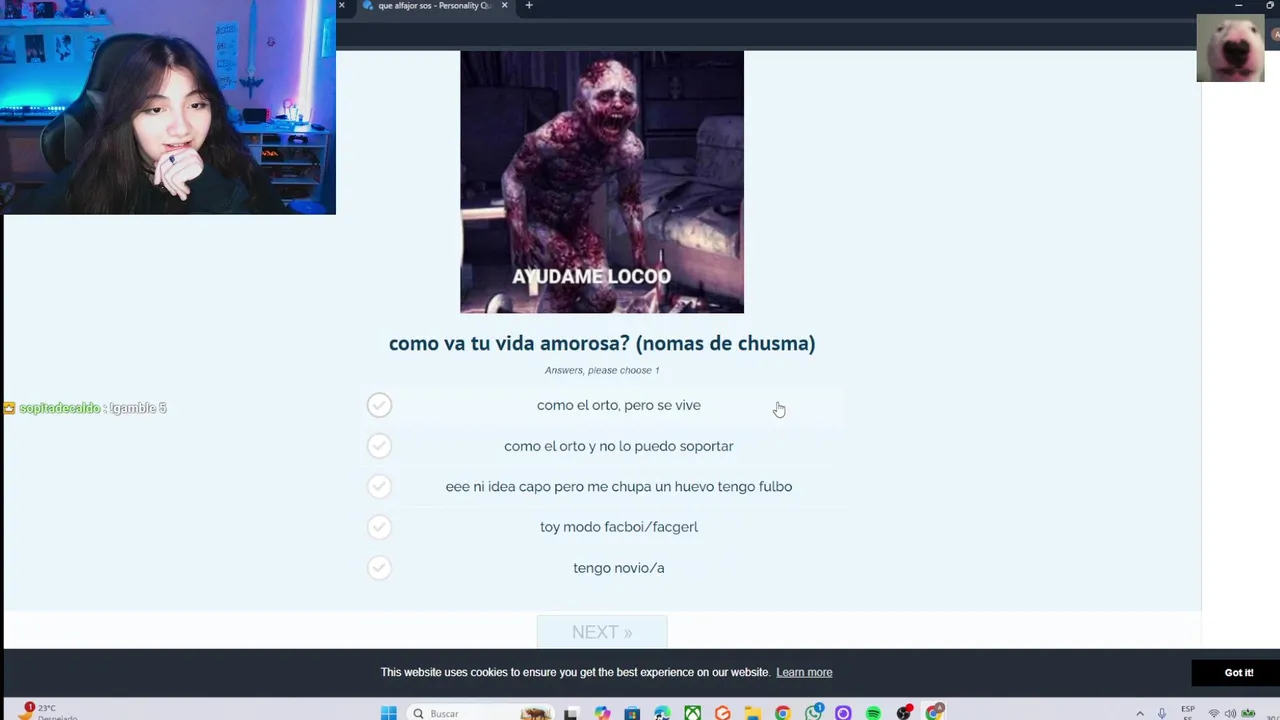Image resolution: width=1280 pixels, height=720 pixels.
Task: Click the microphone tray icon
Action: pos(1162,713)
